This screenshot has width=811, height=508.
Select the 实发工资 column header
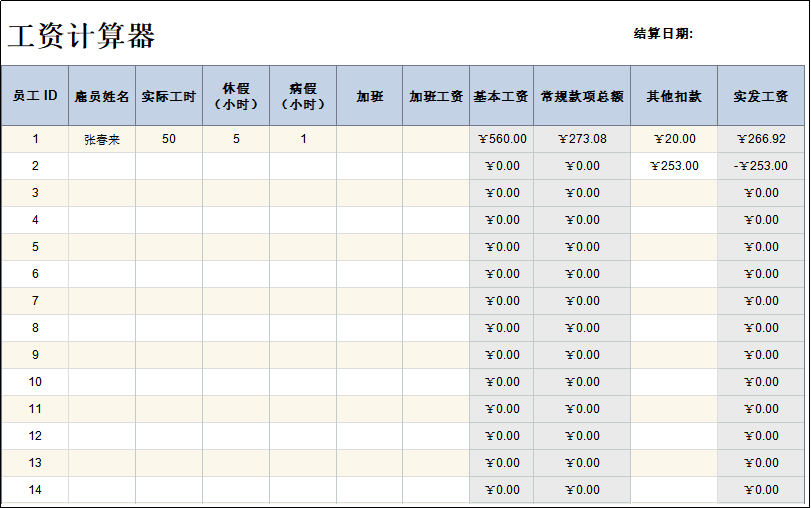point(761,96)
